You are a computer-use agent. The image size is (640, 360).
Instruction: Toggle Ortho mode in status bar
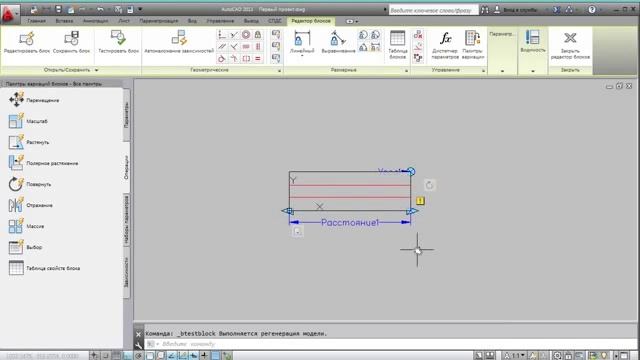point(127,356)
